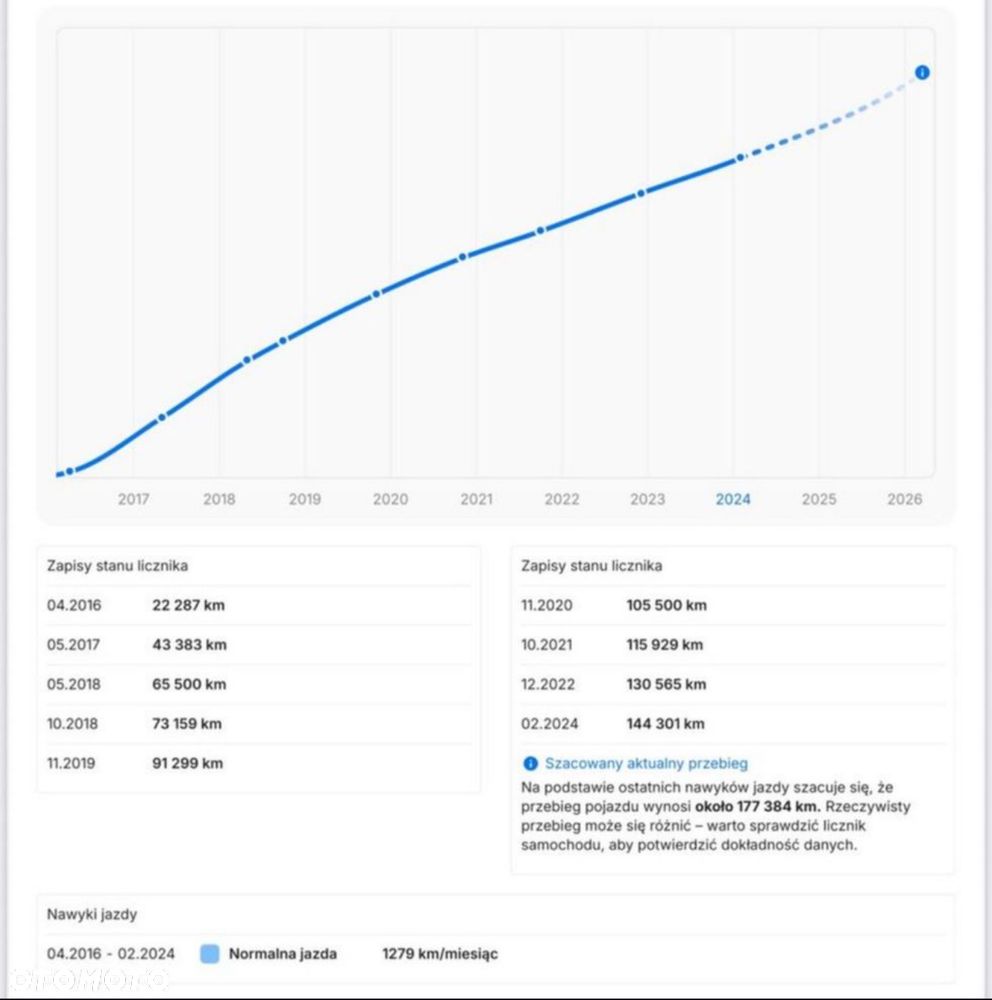
Task: Click the info icon at the chart's end
Action: click(922, 73)
